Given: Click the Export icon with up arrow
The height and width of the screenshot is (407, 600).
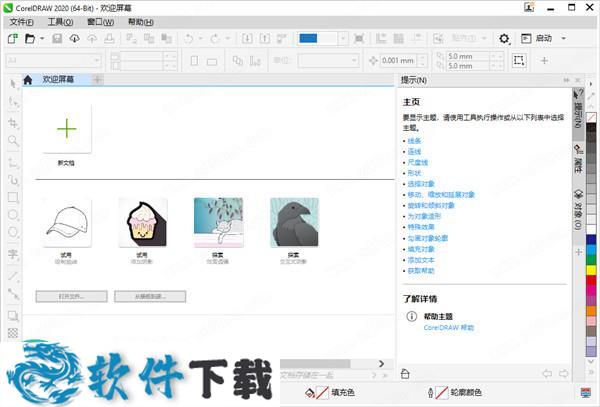Looking at the screenshot, I should tap(264, 39).
